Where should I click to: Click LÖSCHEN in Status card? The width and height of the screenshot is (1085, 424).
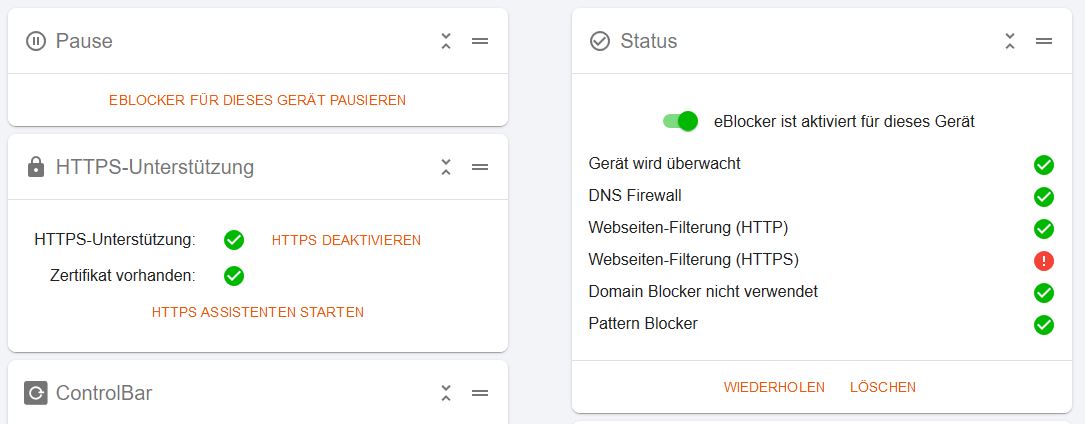(x=883, y=387)
